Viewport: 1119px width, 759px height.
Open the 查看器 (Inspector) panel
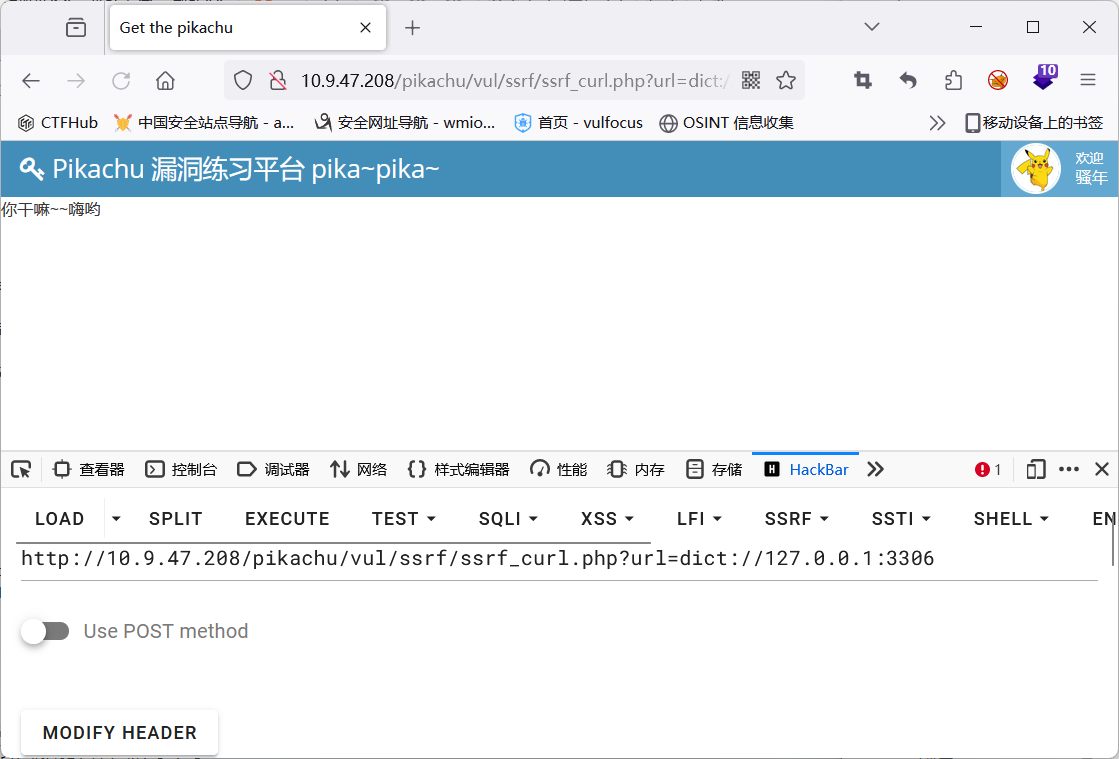92,468
